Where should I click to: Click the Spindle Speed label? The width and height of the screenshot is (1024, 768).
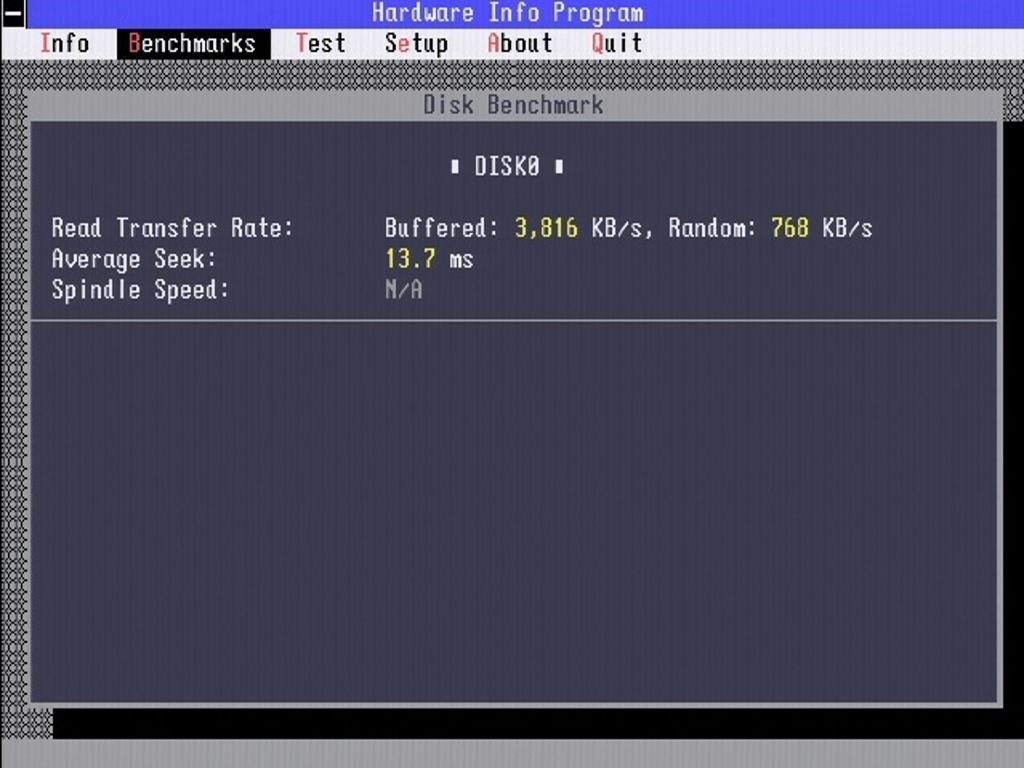pos(140,290)
